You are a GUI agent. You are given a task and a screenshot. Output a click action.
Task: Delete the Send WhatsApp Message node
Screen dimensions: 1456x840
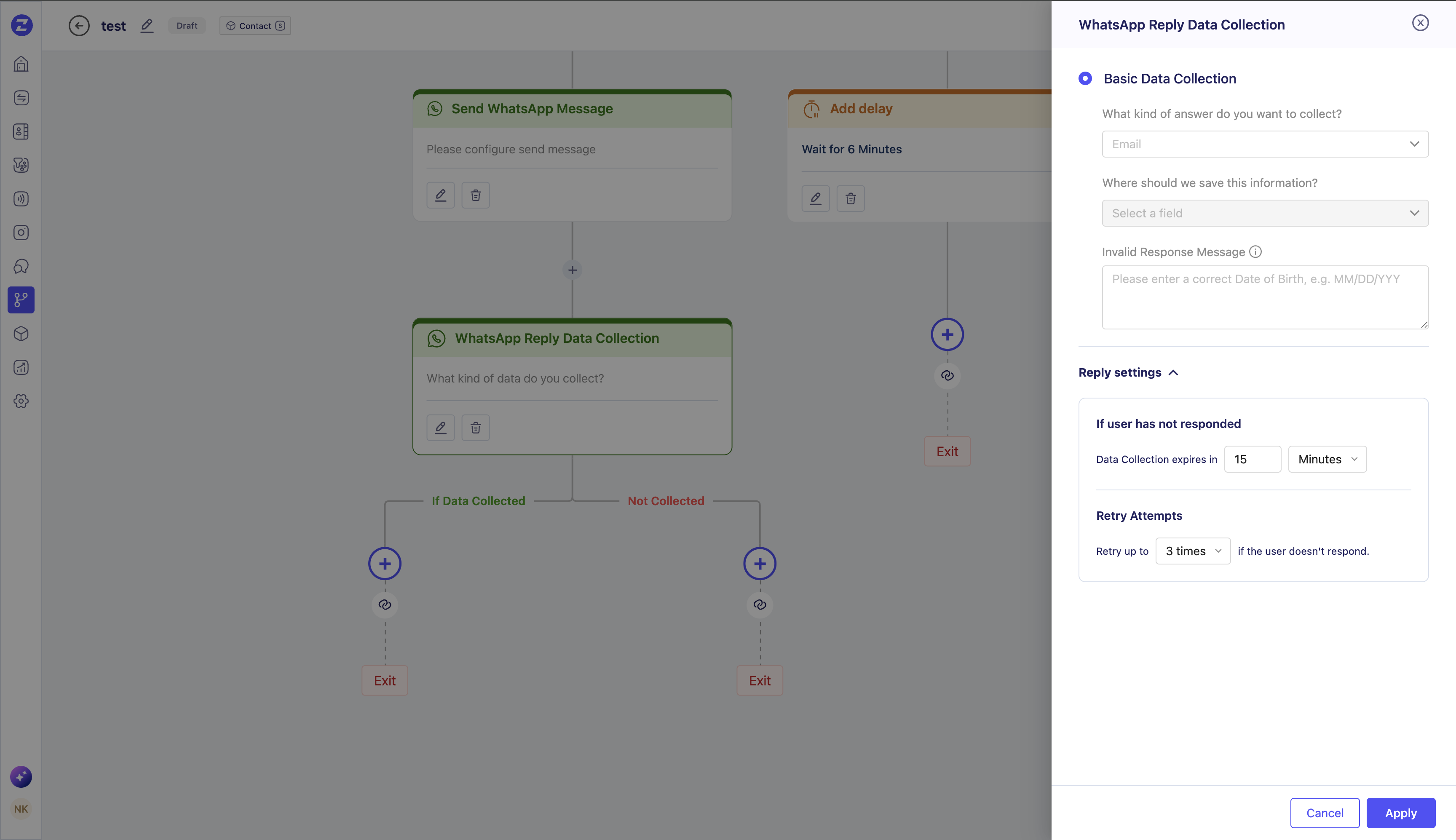click(x=475, y=195)
